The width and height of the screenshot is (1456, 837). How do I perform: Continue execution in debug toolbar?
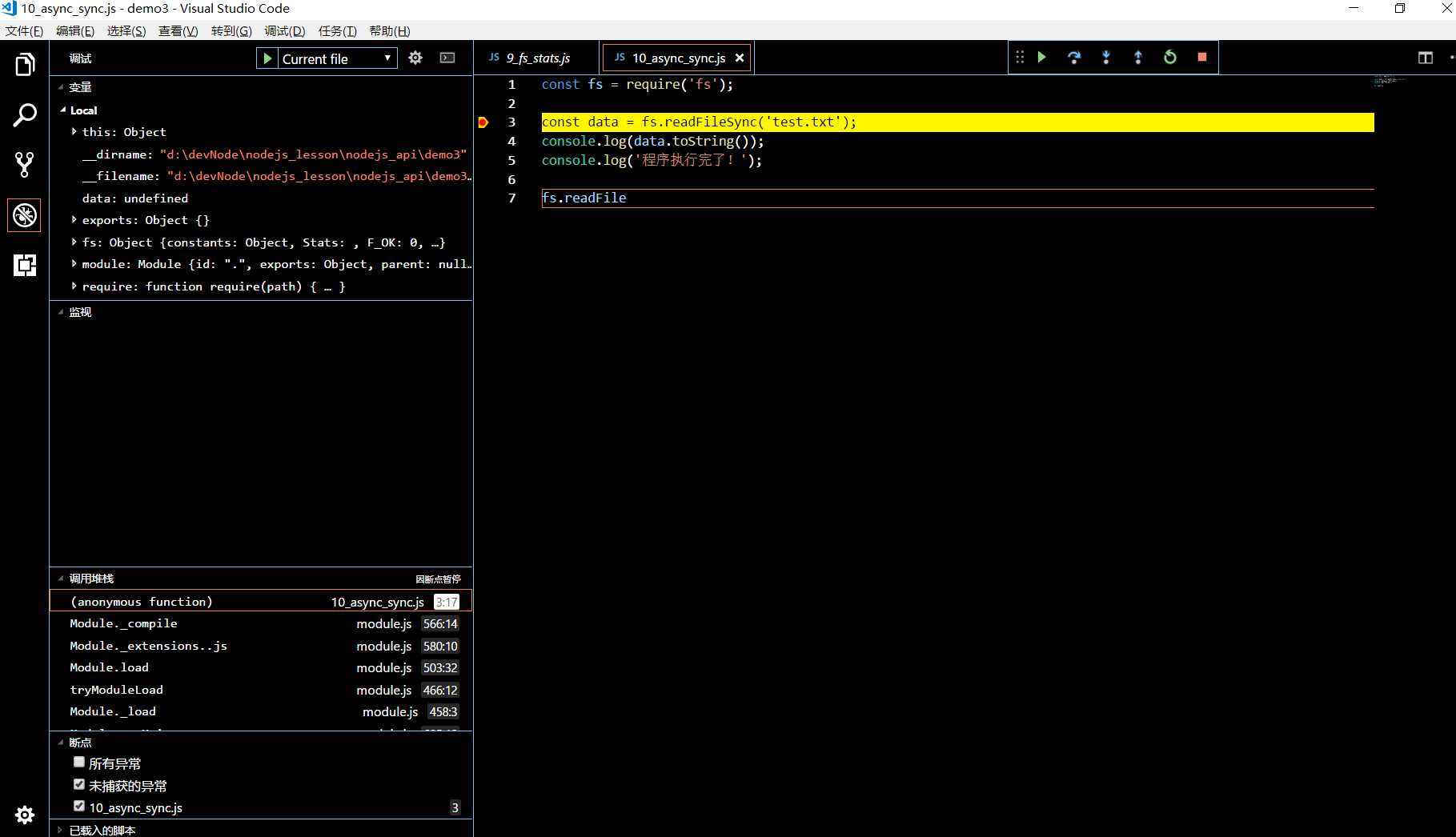pos(1042,57)
